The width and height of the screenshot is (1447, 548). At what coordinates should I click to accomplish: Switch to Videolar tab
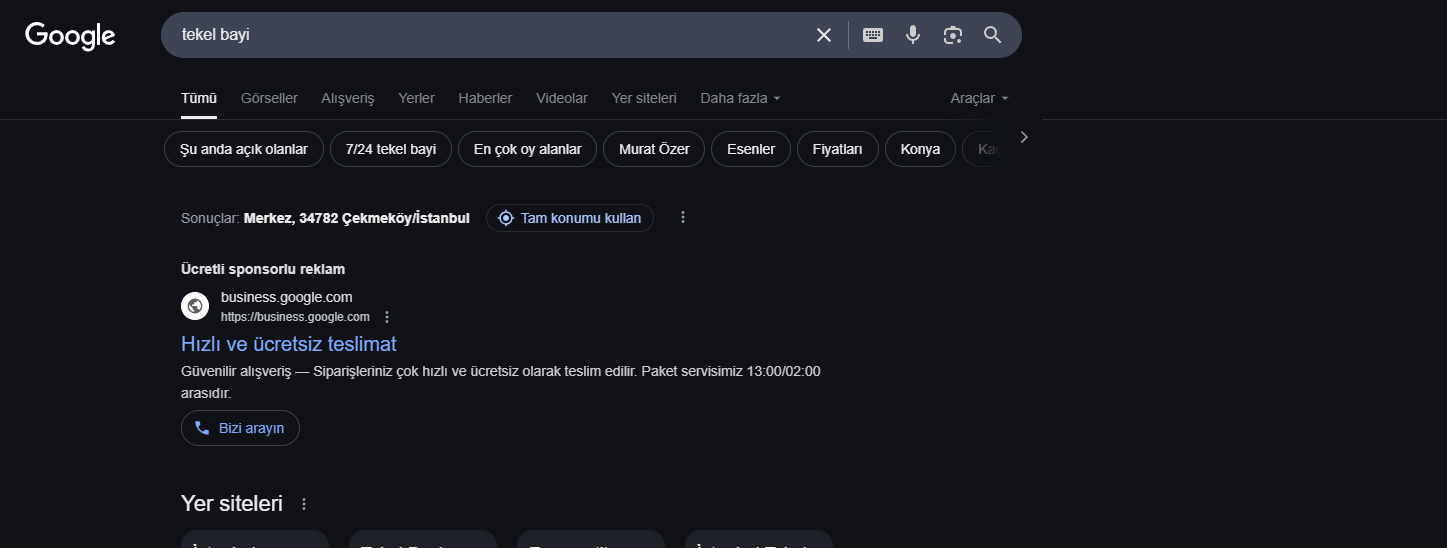click(x=562, y=98)
